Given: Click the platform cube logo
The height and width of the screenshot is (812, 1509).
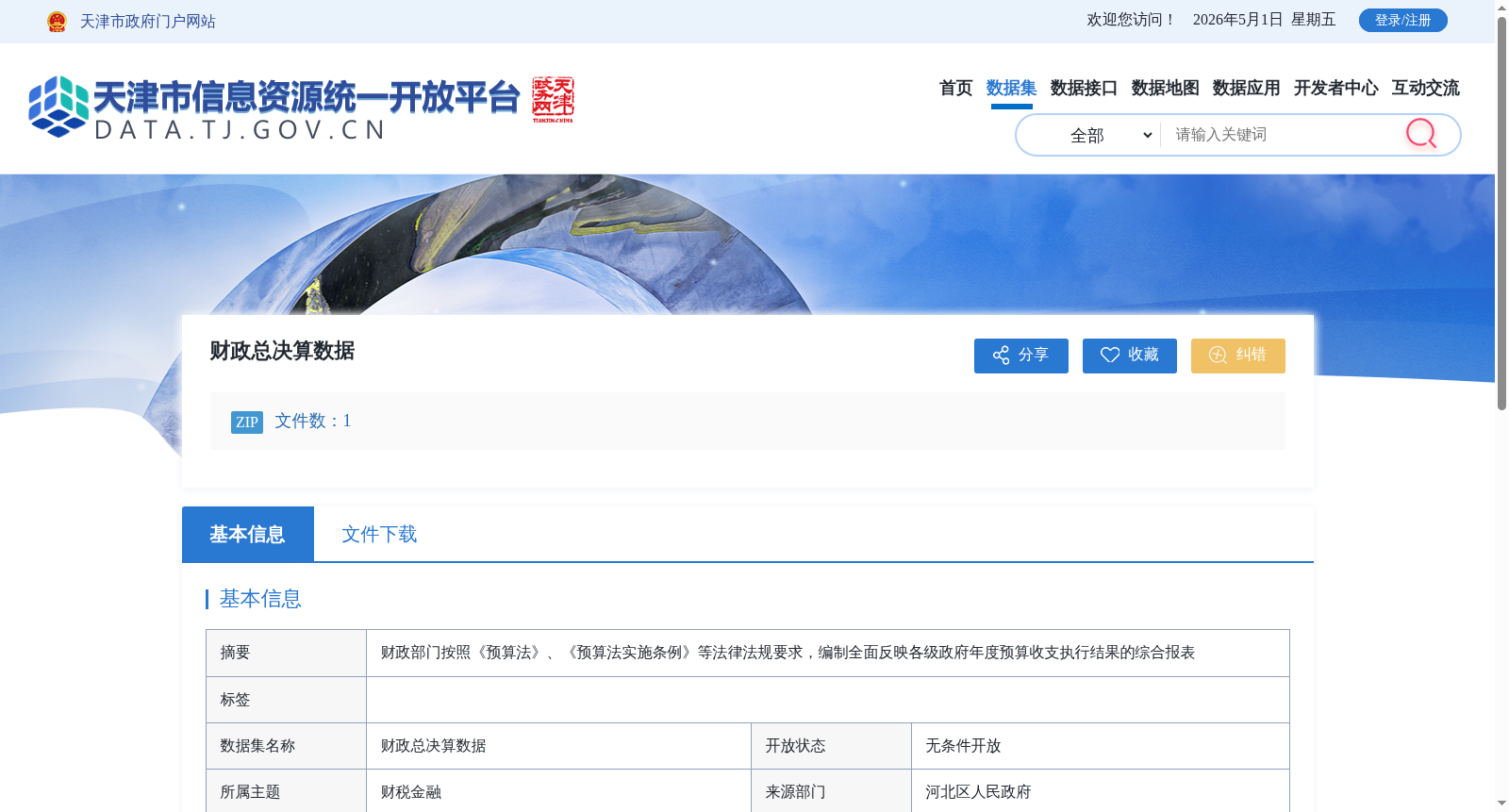Looking at the screenshot, I should 58,107.
